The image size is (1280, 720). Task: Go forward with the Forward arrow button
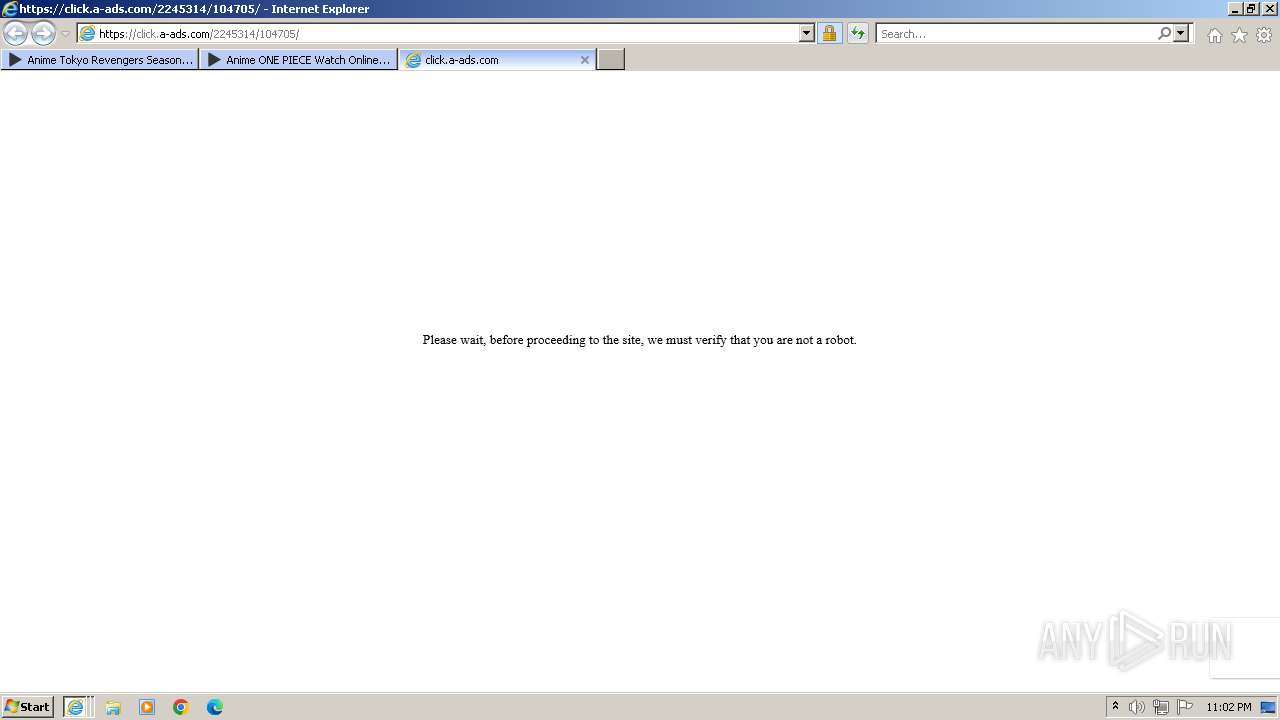(x=43, y=33)
